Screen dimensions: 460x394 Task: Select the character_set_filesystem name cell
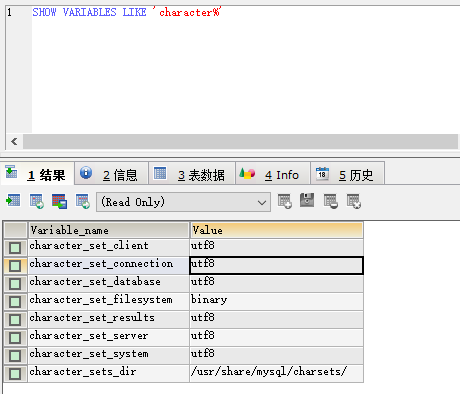[x=109, y=301]
